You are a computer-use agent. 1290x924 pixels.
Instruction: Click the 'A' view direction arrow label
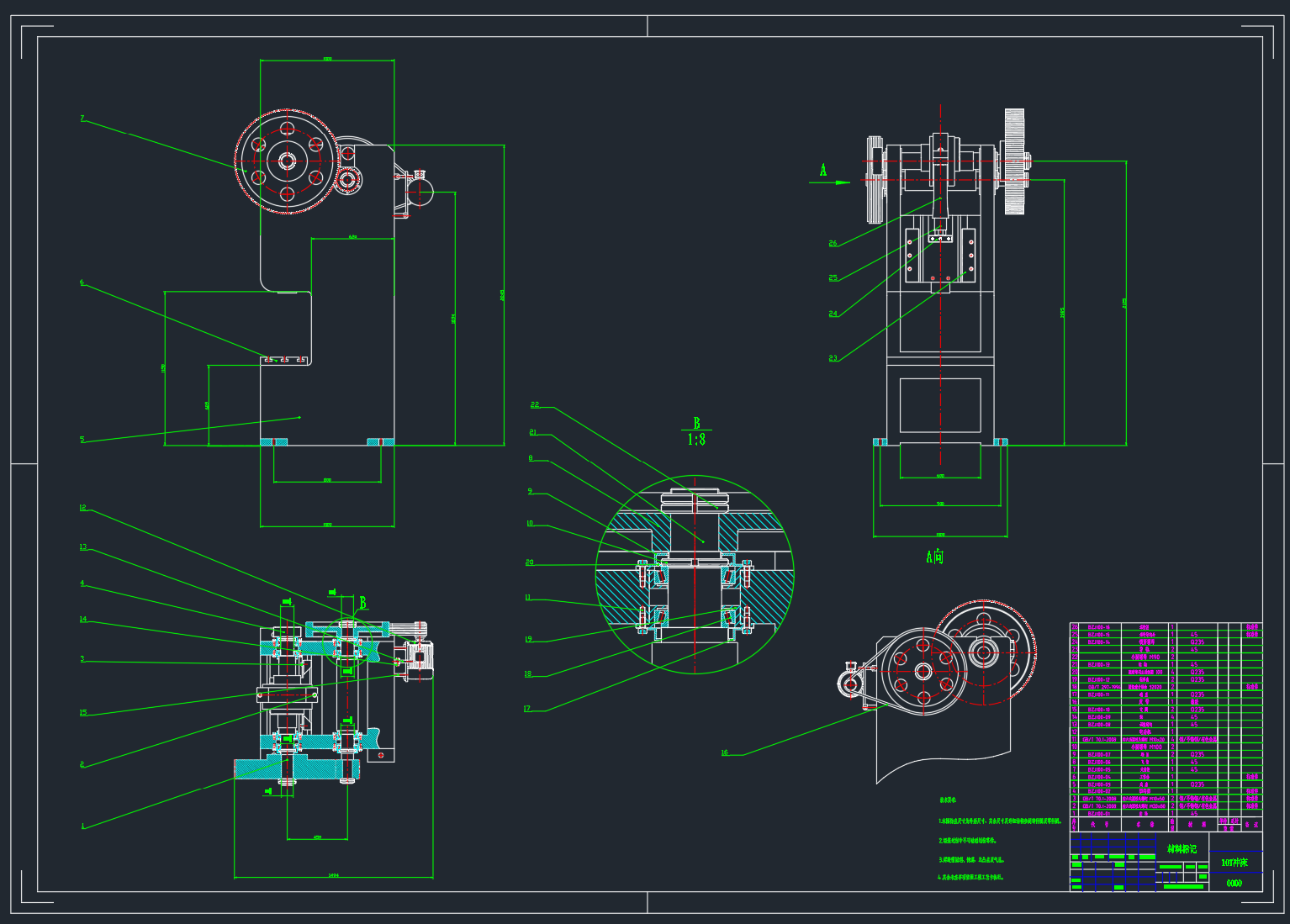tap(823, 171)
